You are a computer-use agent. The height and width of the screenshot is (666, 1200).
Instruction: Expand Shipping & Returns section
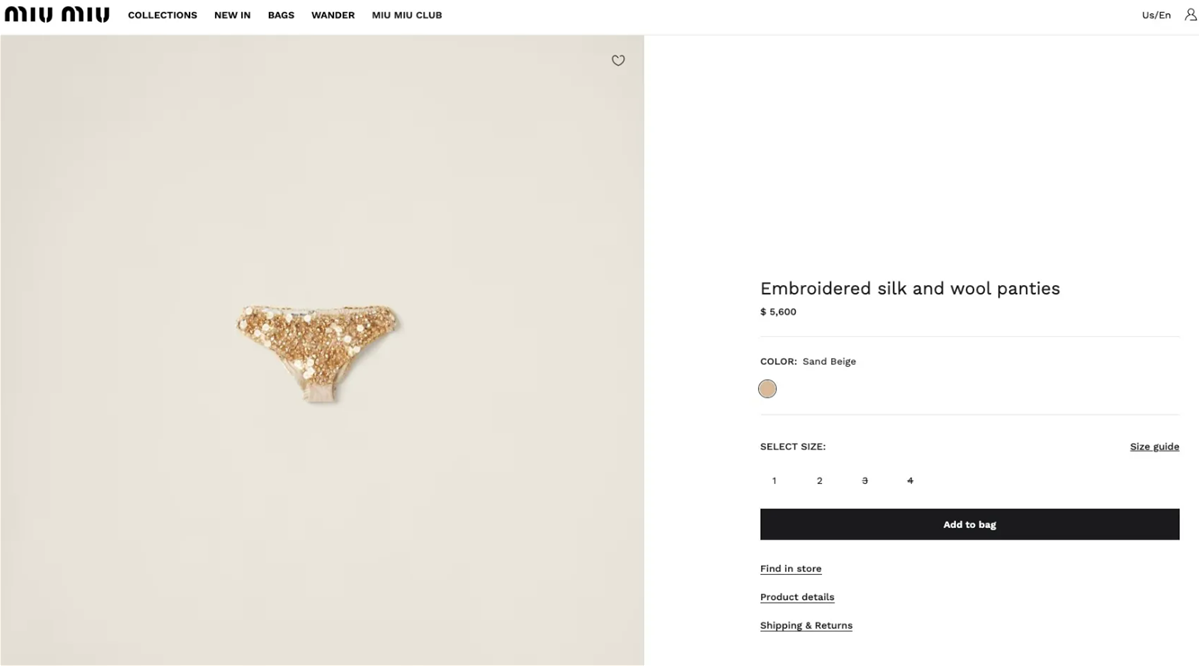pos(806,626)
